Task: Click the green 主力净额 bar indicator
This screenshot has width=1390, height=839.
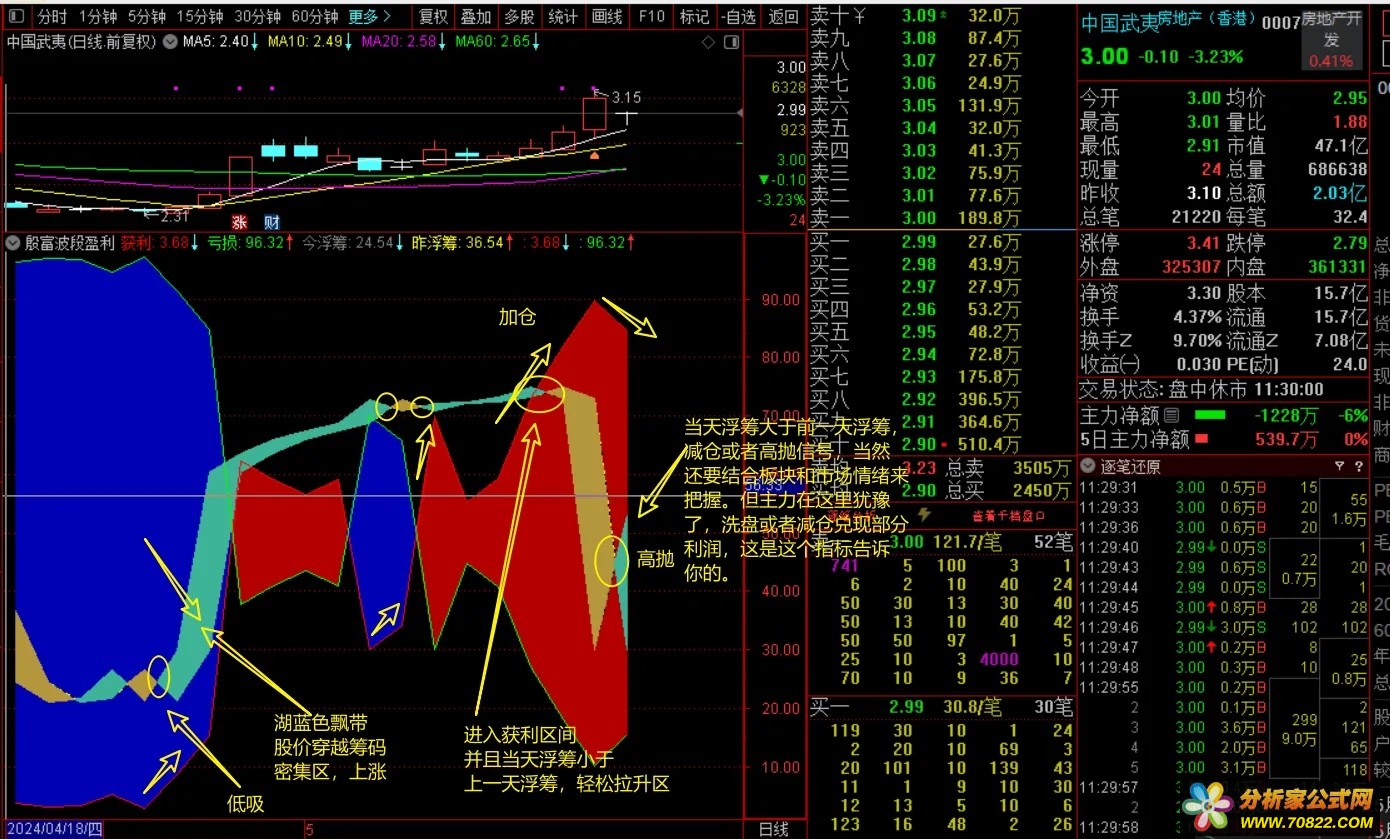Action: (x=1209, y=415)
